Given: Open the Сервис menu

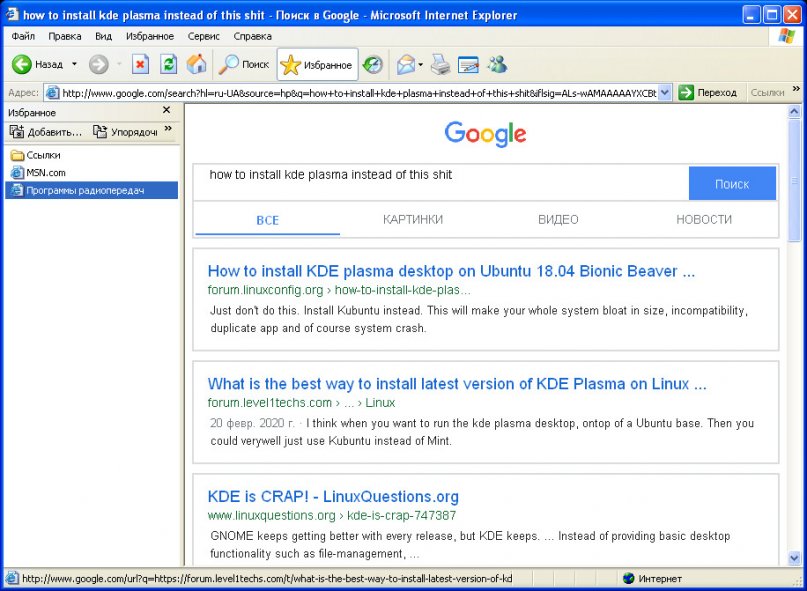Looking at the screenshot, I should (x=203, y=36).
